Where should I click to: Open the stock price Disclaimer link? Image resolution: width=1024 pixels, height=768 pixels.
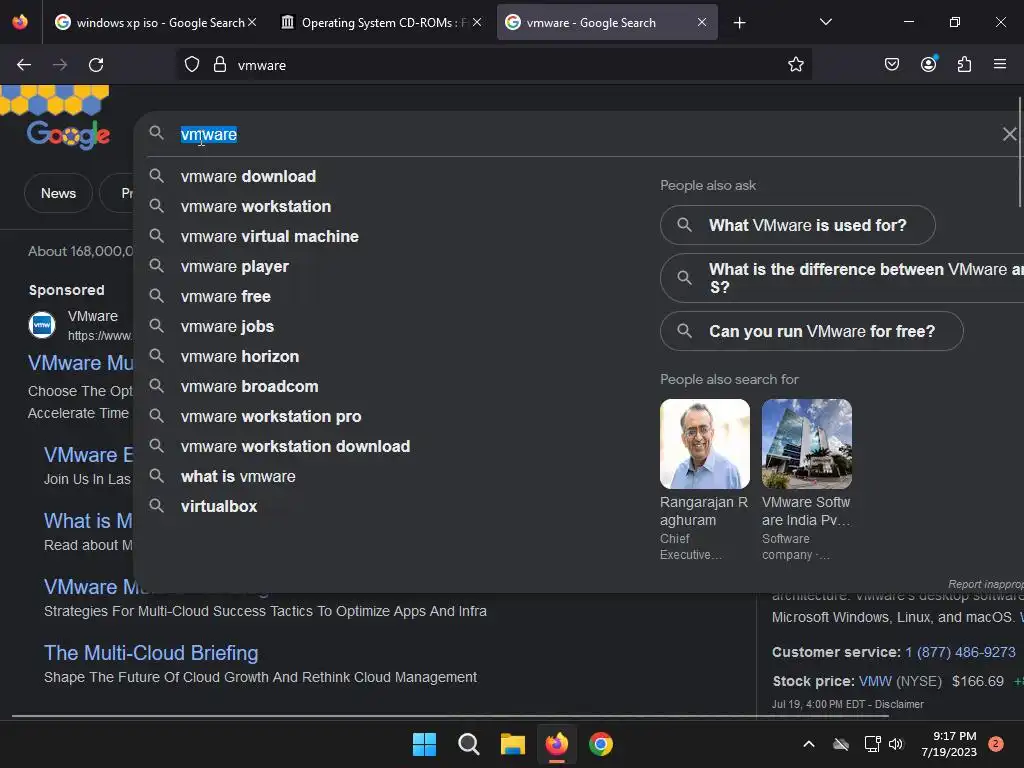(899, 704)
